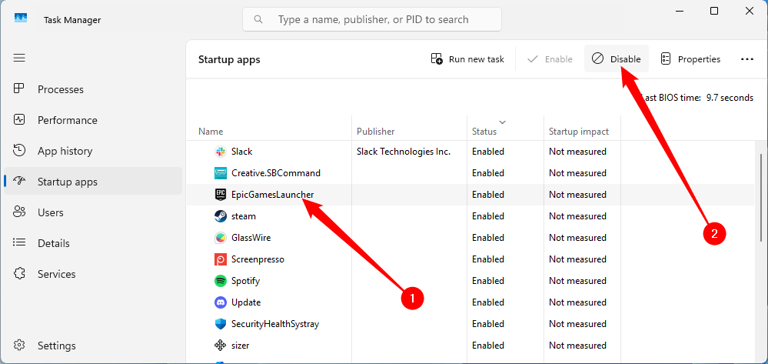
Task: Select the Screenpresso entry
Action: coord(258,259)
